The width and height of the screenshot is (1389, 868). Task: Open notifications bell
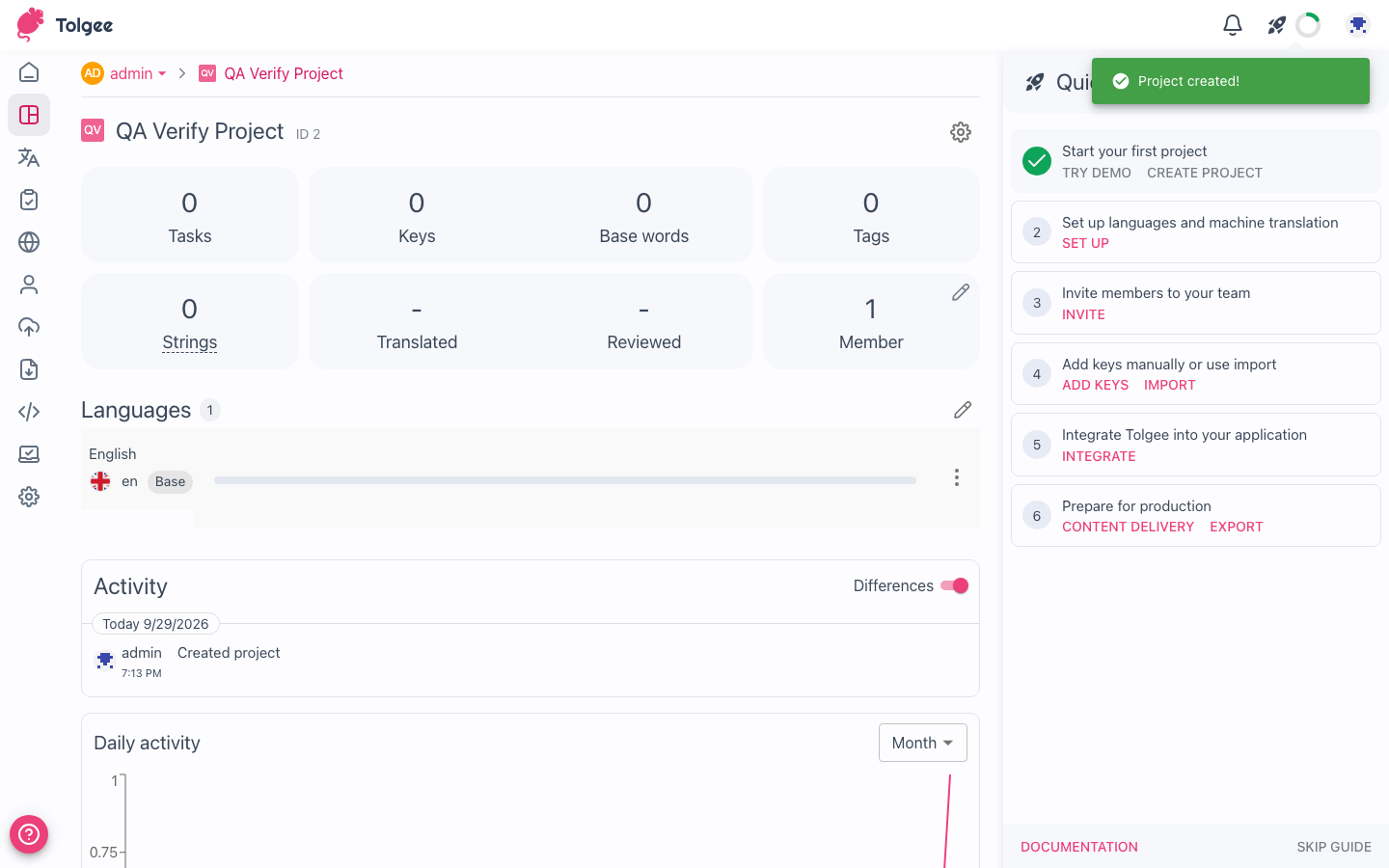(1233, 25)
